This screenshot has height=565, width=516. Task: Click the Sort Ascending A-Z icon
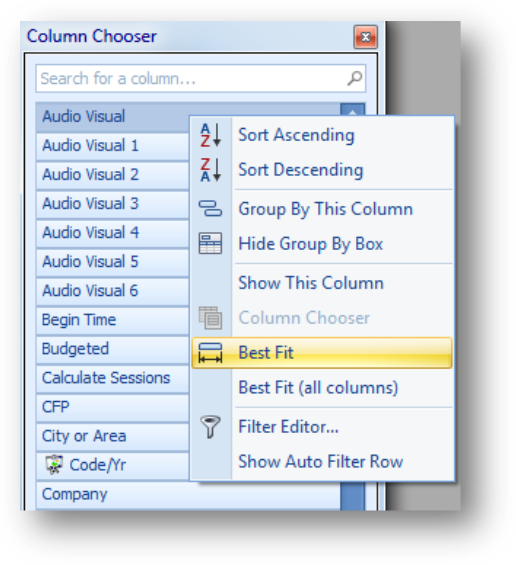(x=210, y=135)
